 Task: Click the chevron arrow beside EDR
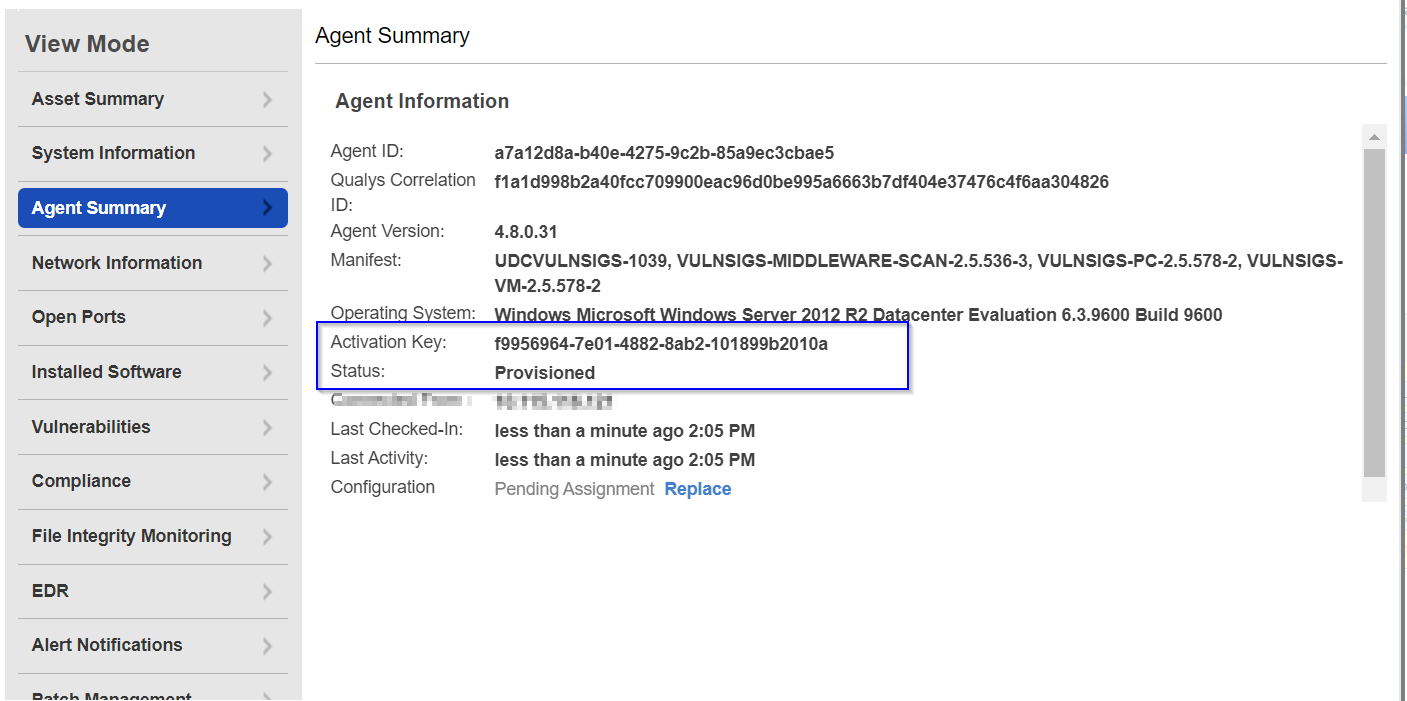pyautogui.click(x=267, y=592)
